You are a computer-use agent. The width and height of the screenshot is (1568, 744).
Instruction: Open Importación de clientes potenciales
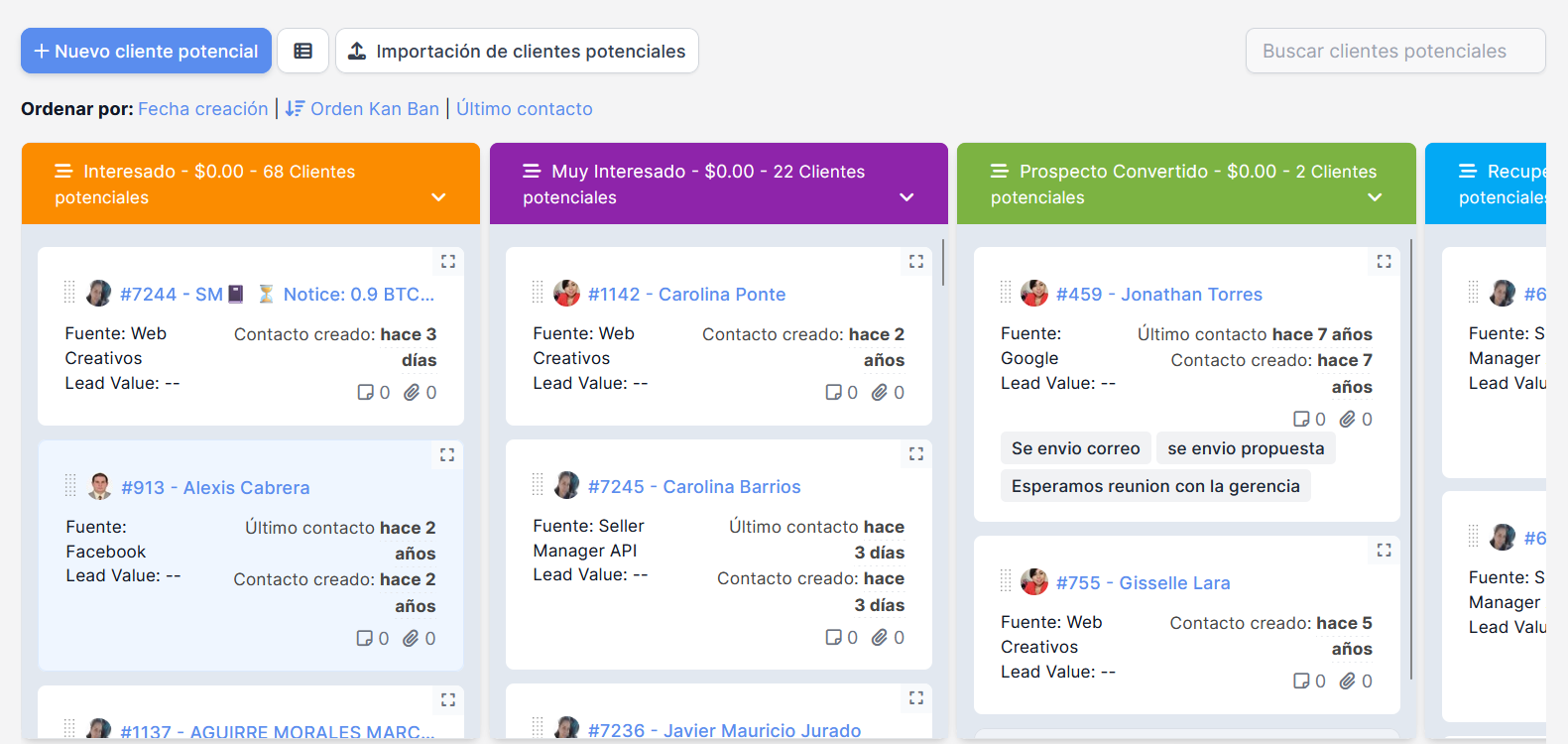coord(517,51)
